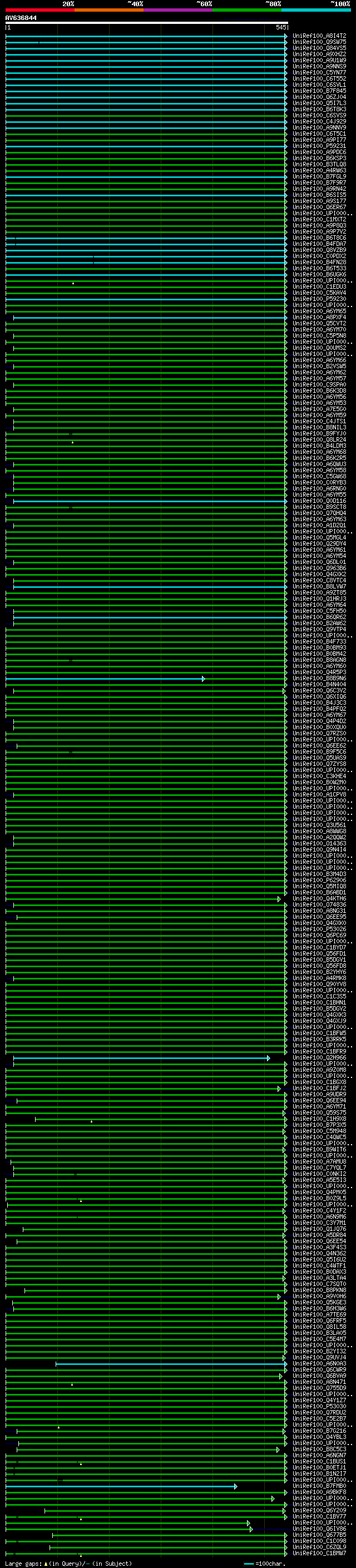Select label UniRef100_Q0D116
The image size is (356, 1568).
click(319, 501)
